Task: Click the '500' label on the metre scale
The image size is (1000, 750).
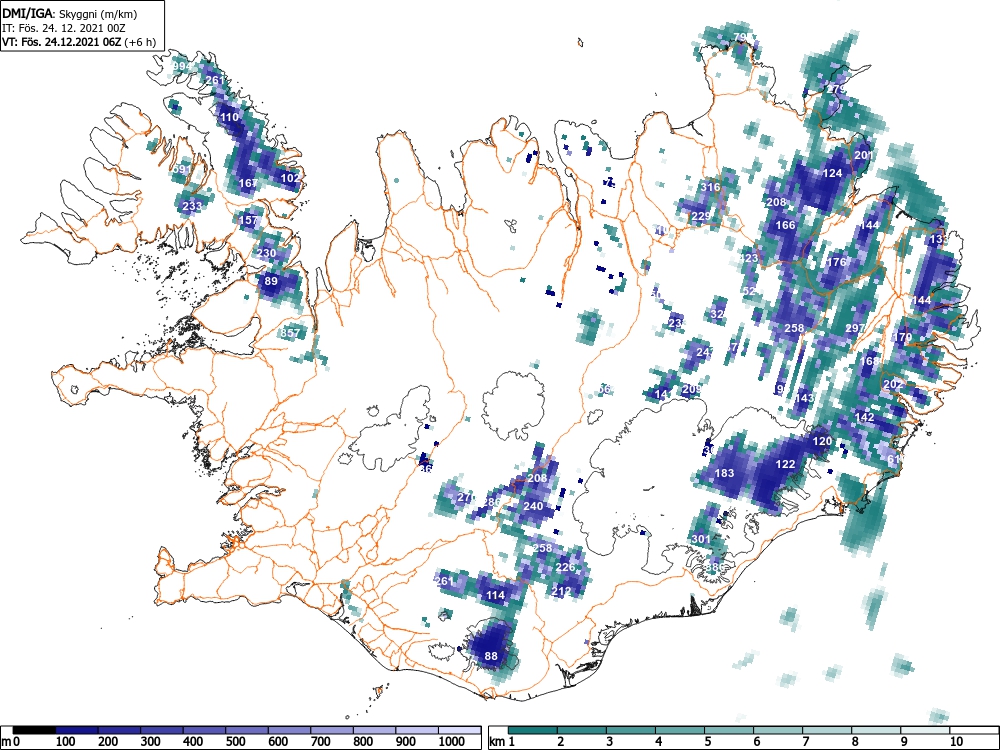Action: click(235, 742)
